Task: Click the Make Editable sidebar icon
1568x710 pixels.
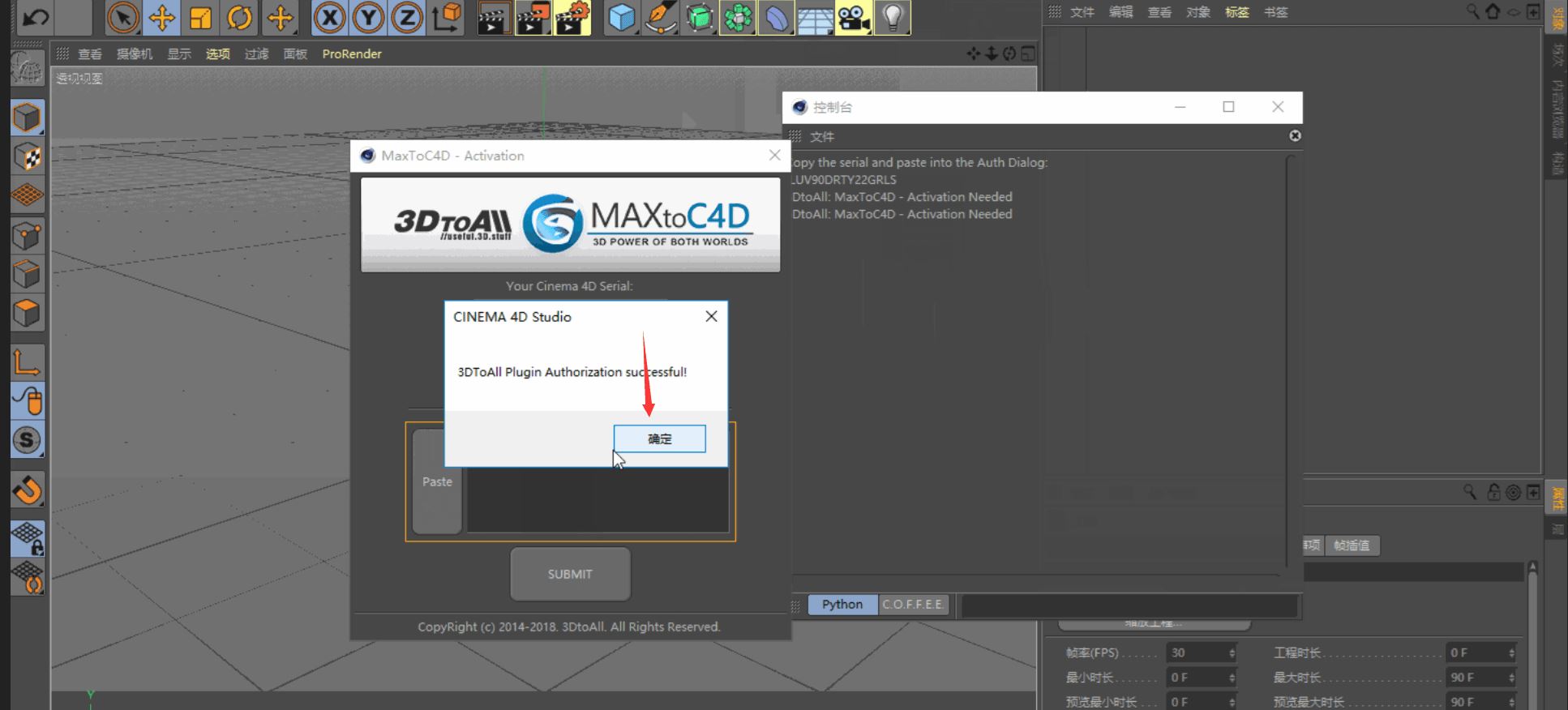Action: point(27,70)
